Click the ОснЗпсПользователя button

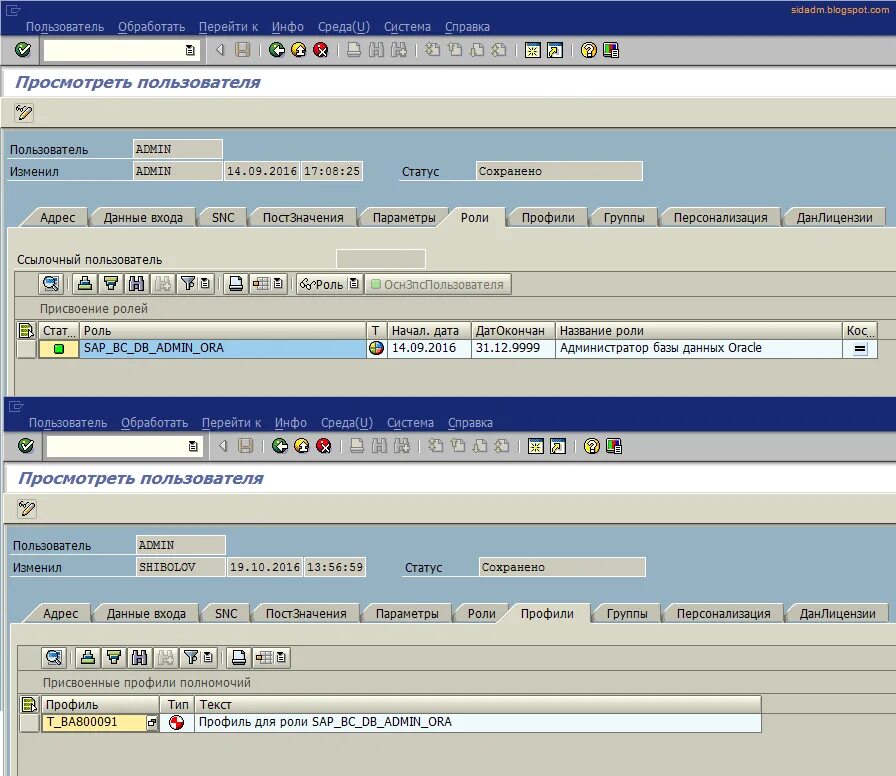click(441, 284)
